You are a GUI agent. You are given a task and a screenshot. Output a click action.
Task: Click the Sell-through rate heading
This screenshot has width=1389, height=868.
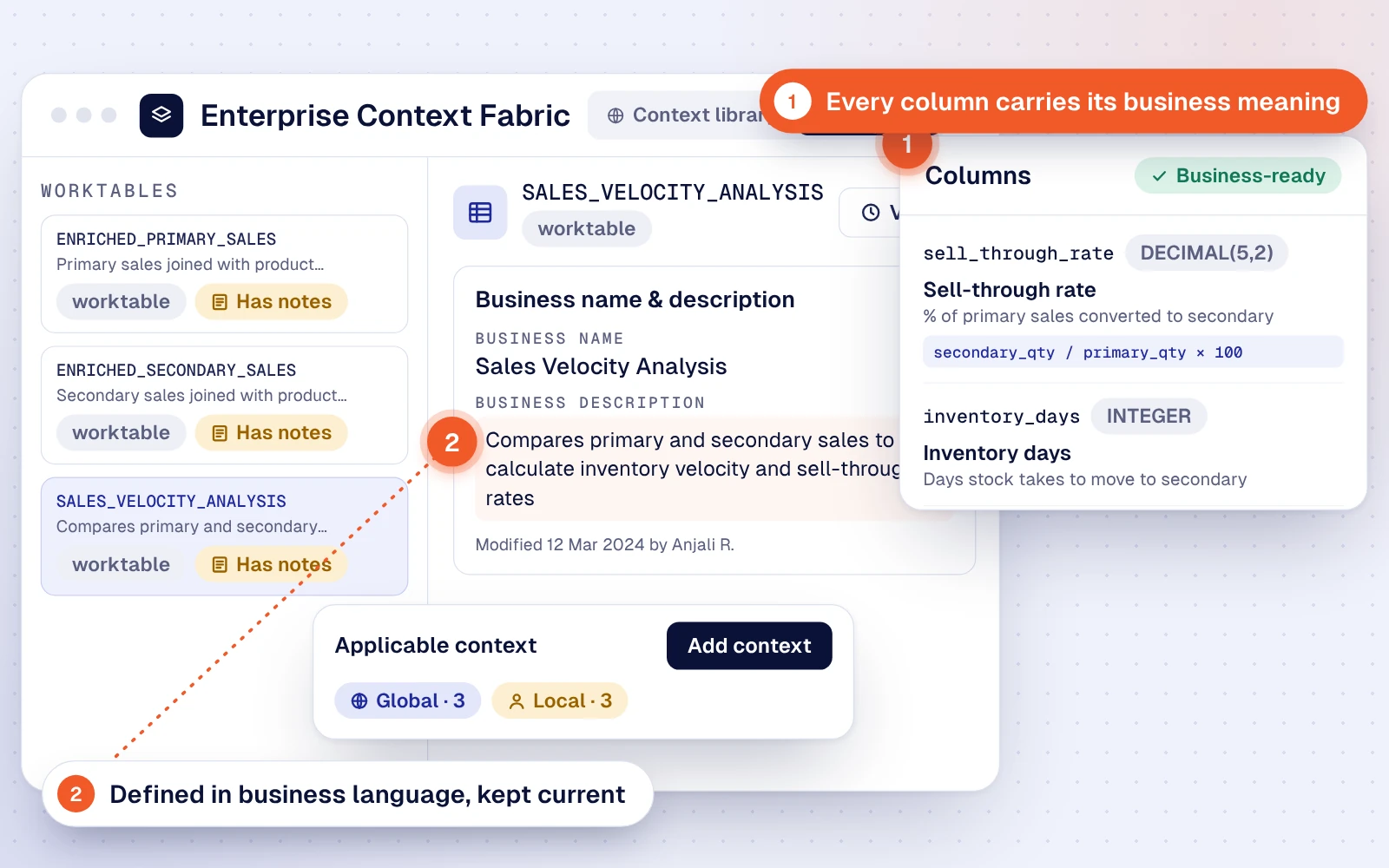coord(1009,290)
